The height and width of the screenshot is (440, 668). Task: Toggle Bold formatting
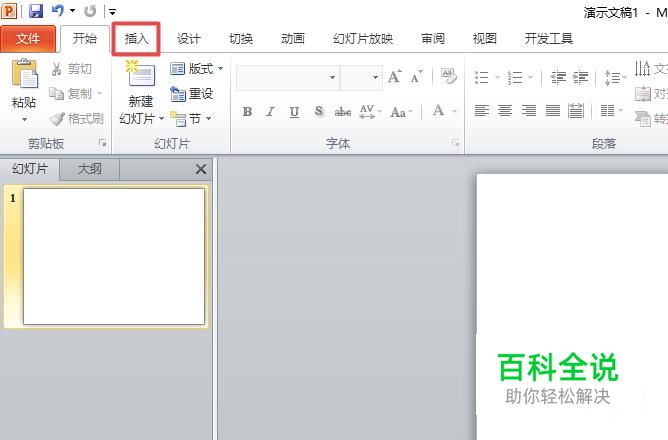tap(247, 112)
